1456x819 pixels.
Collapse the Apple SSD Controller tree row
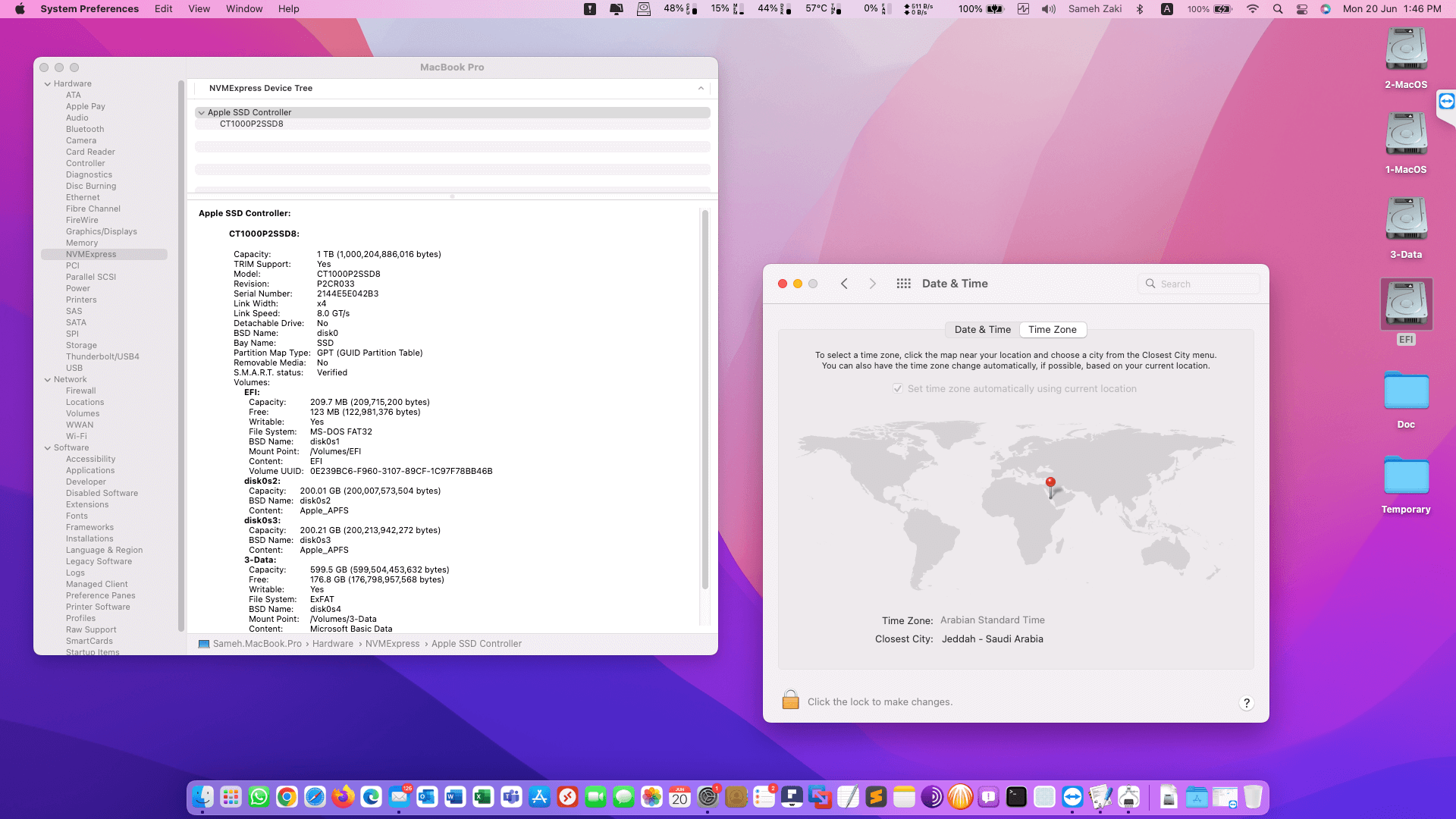pos(201,113)
